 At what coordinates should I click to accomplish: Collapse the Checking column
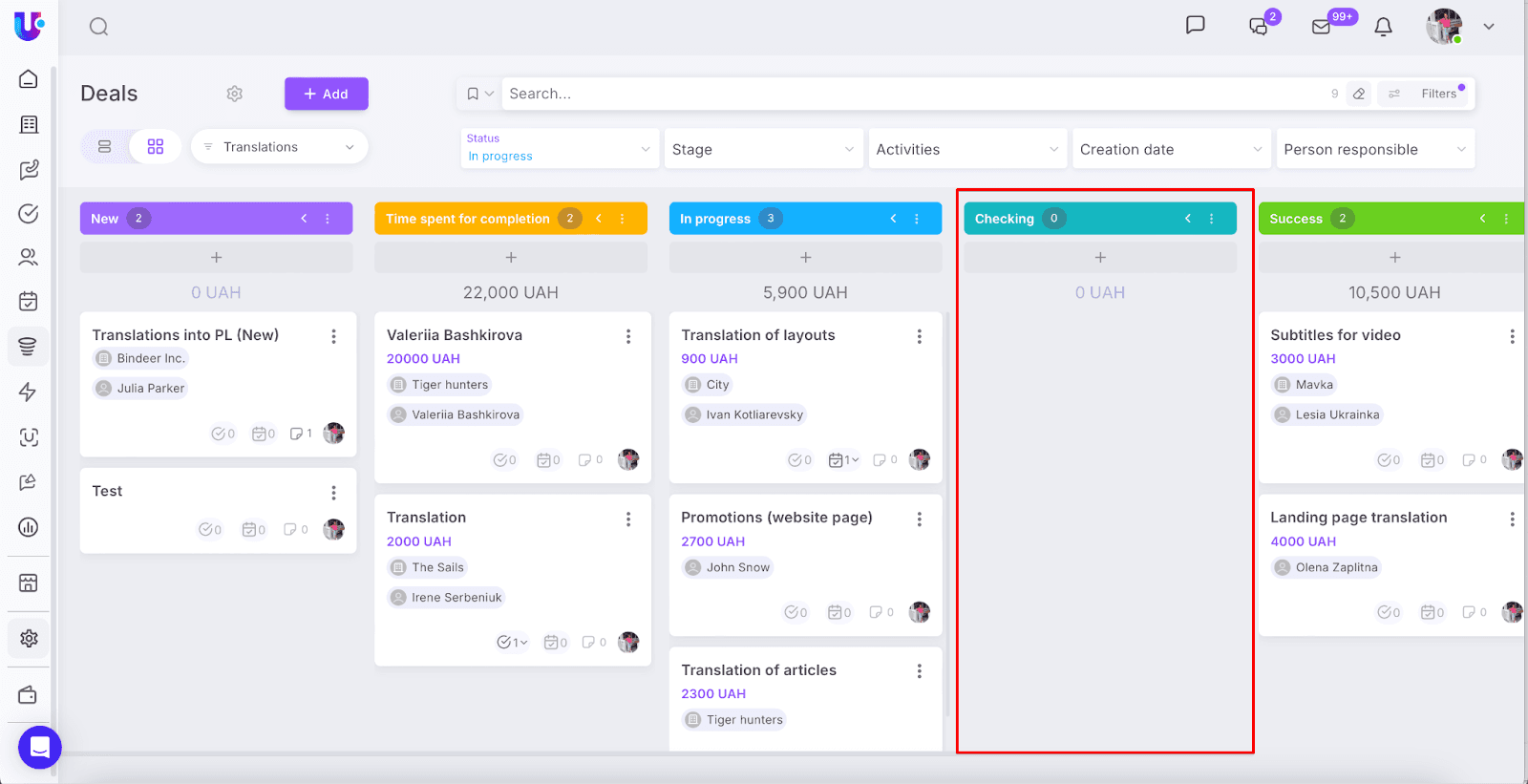pyautogui.click(x=1188, y=219)
